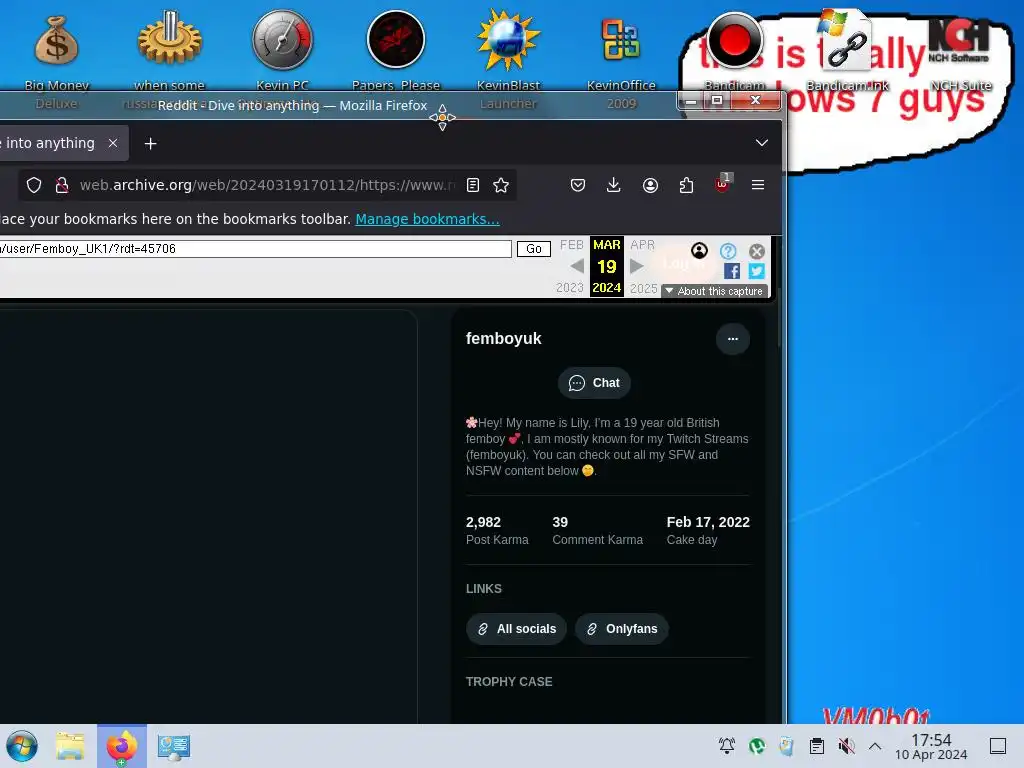1024x768 pixels.
Task: Click the TROPHY CASE heading
Action: pyautogui.click(x=509, y=682)
